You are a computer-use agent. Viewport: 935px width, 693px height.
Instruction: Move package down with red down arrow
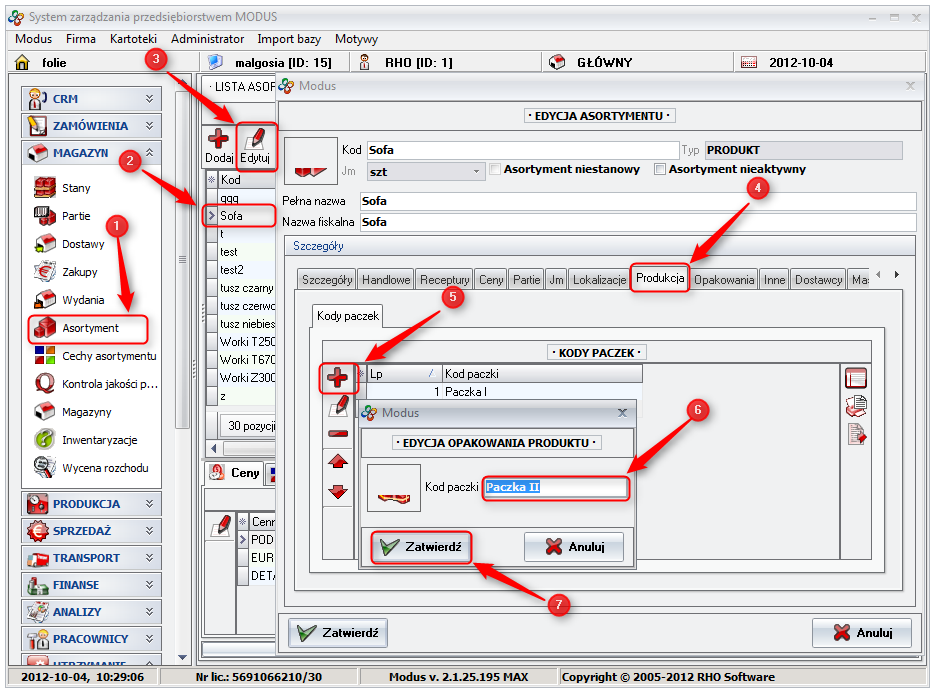tap(338, 491)
